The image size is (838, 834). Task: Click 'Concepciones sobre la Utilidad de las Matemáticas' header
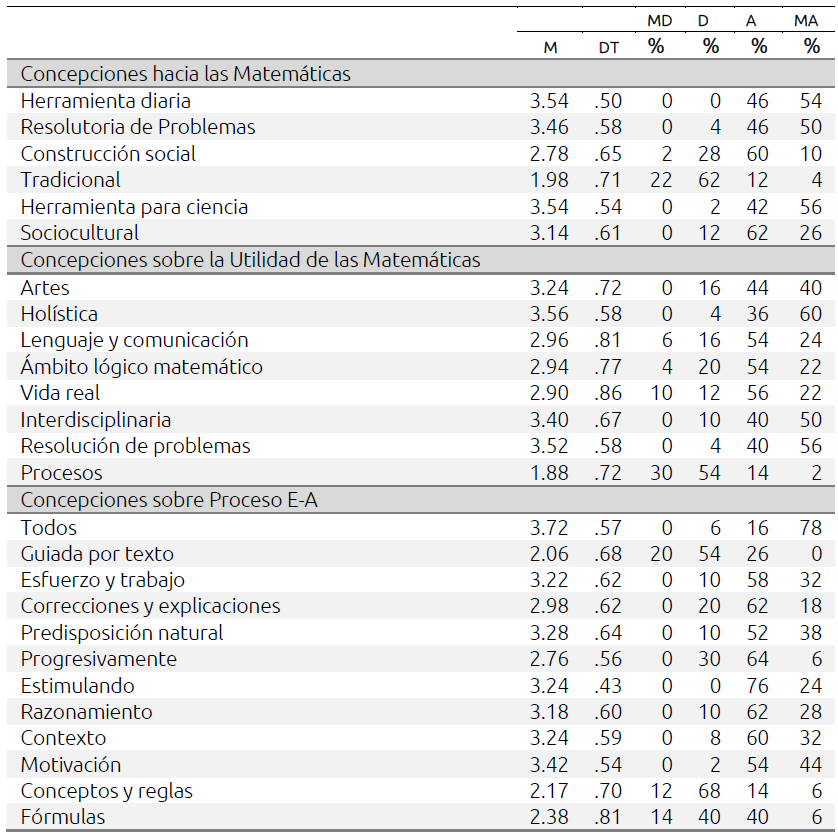pyautogui.click(x=250, y=260)
